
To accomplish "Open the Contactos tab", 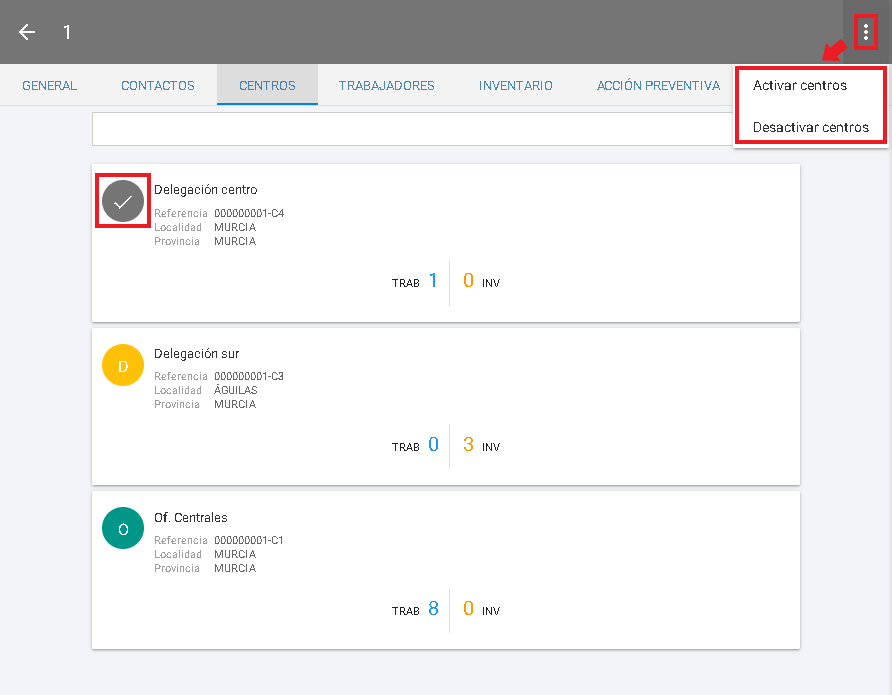I will 158,86.
